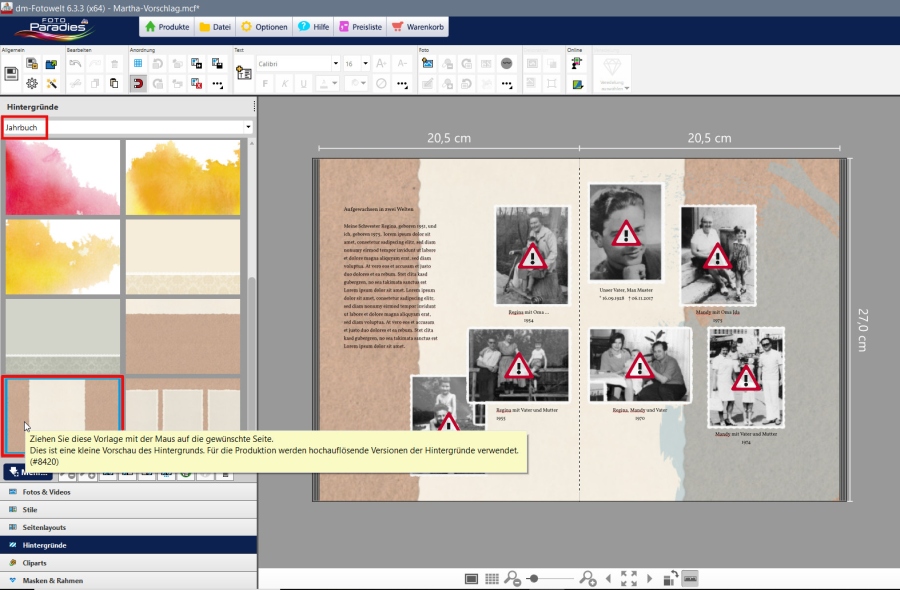900x590 pixels.
Task: Click the zoom out magnifier icon
Action: 512,579
